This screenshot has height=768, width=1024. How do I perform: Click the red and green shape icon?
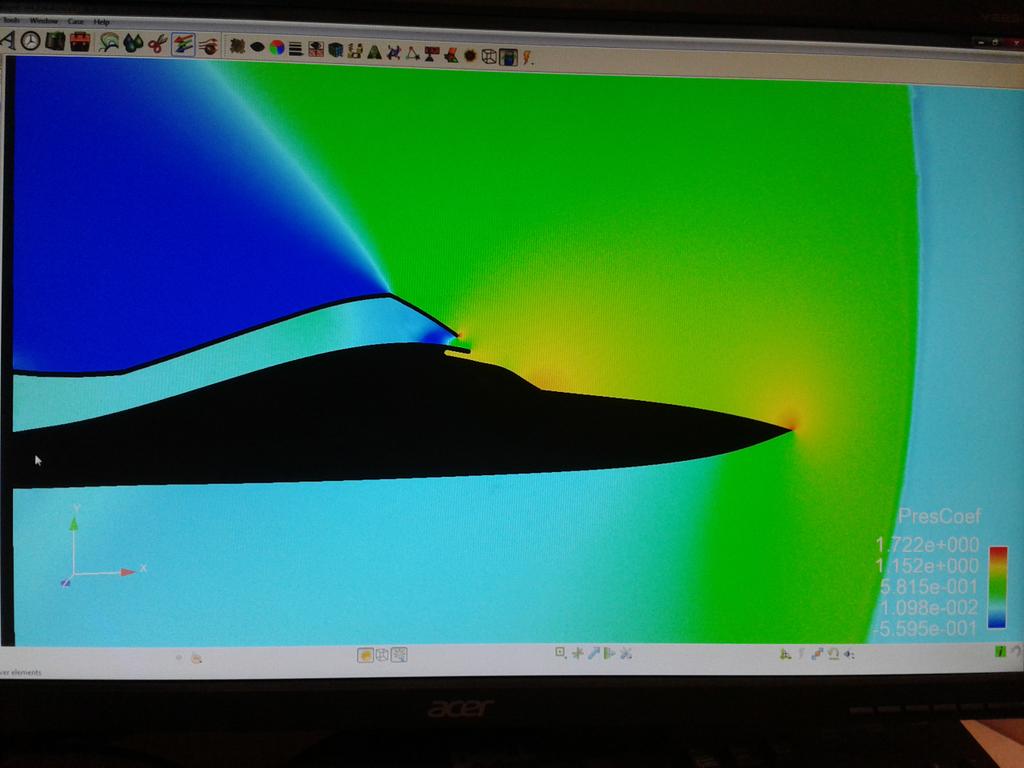coord(451,54)
